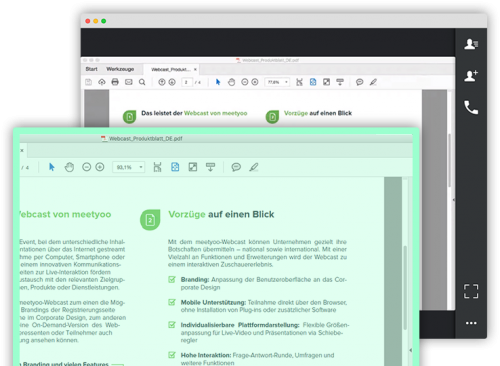Viewport: 500px width, 366px height.
Task: Click the Branding checkmark bullet
Action: pyautogui.click(x=172, y=279)
